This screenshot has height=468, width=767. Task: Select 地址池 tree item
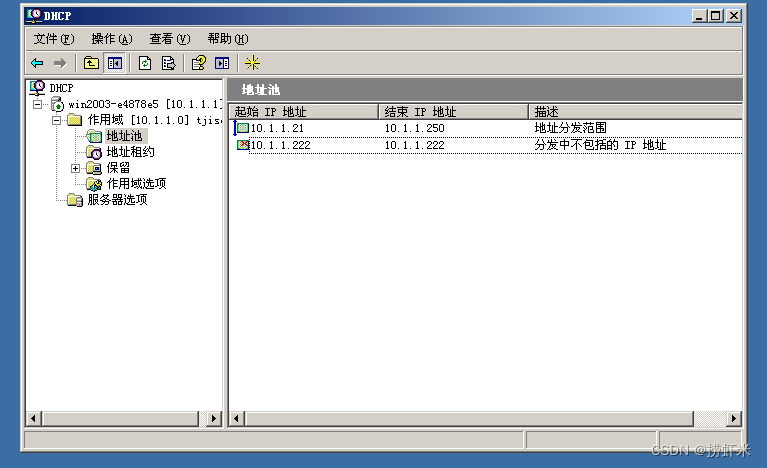pos(124,136)
